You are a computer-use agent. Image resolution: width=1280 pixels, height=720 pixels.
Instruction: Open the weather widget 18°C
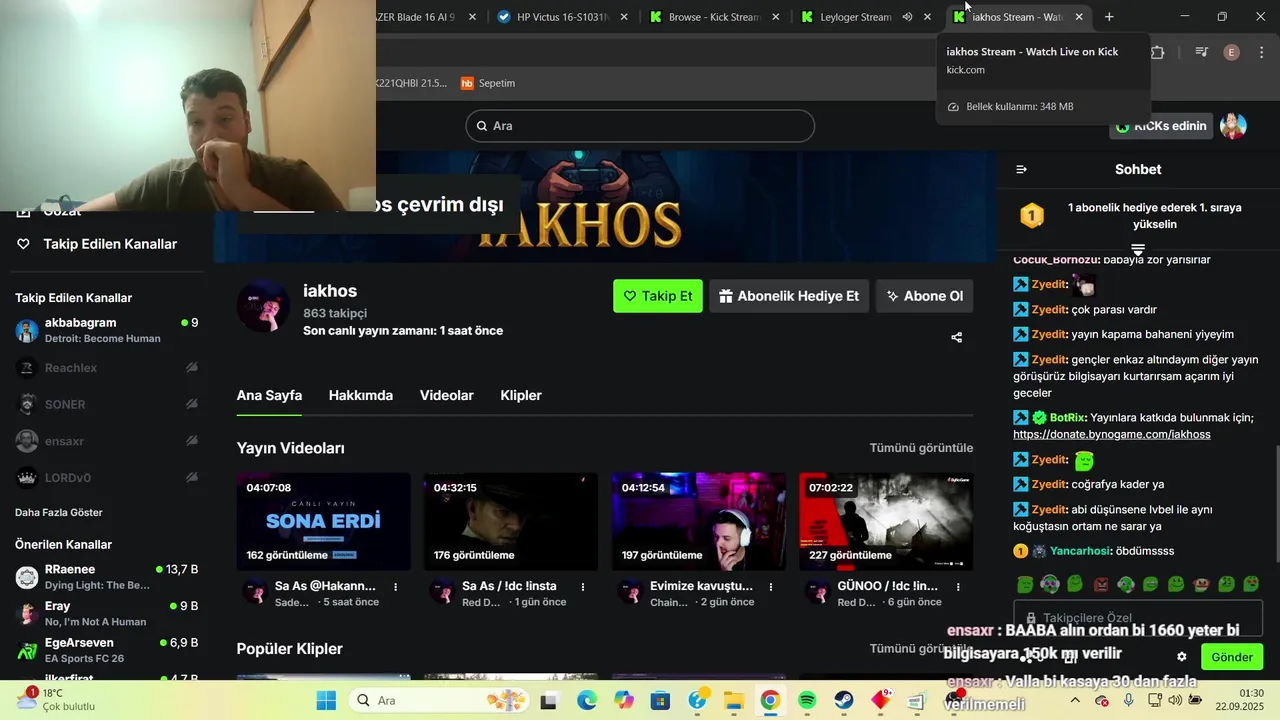pos(56,699)
